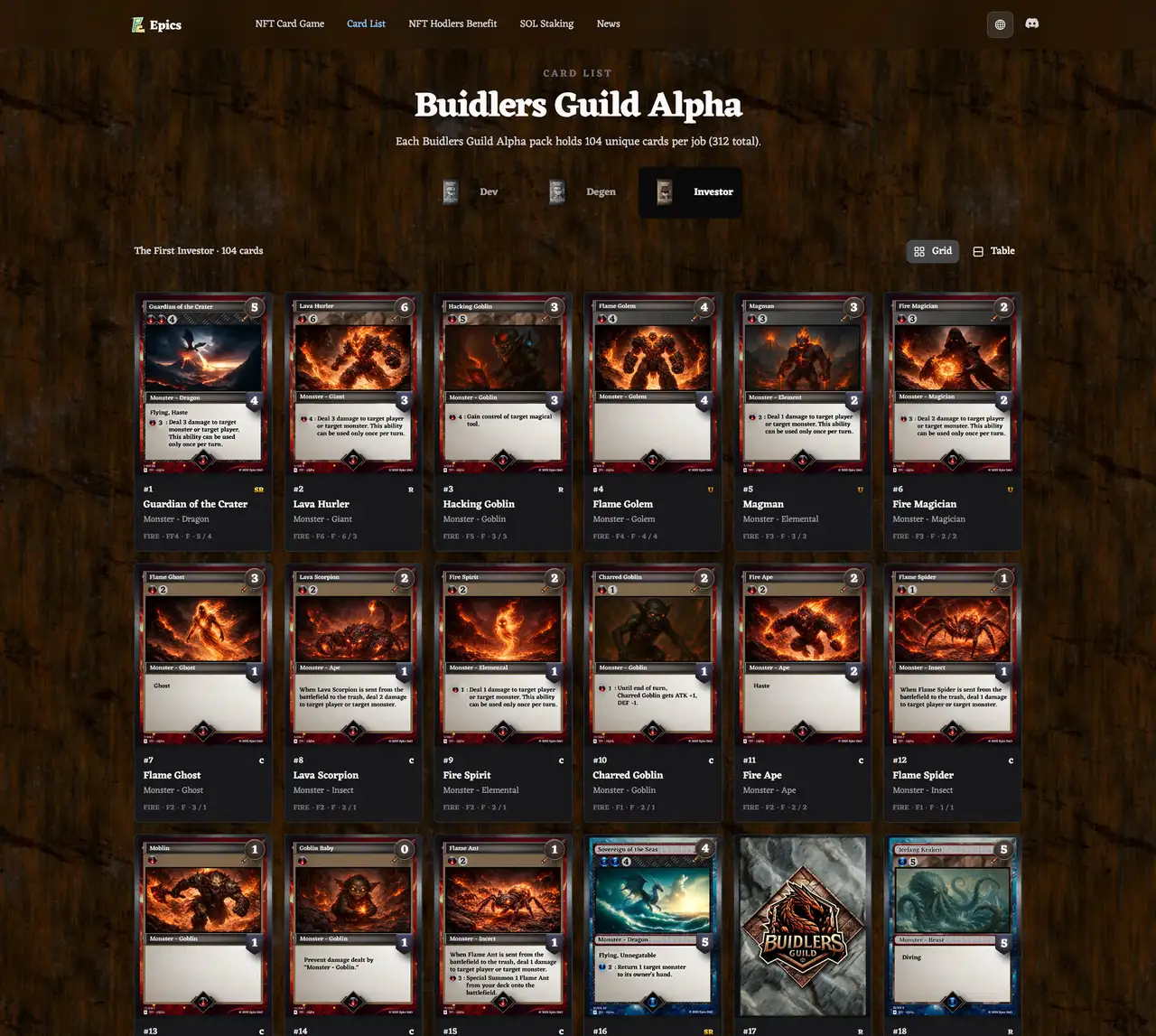Click the Investor card pack icon
Screen dimensions: 1156x1036
tap(665, 191)
